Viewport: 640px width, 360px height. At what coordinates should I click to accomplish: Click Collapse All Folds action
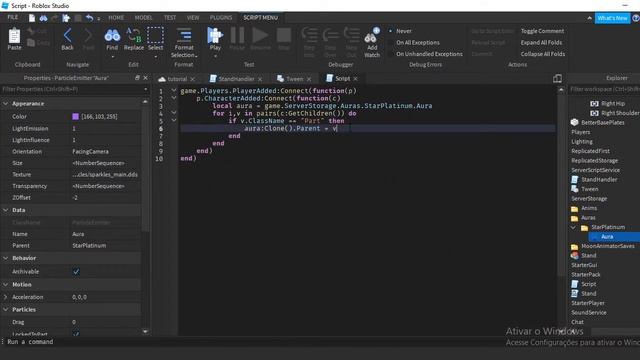pyautogui.click(x=542, y=54)
